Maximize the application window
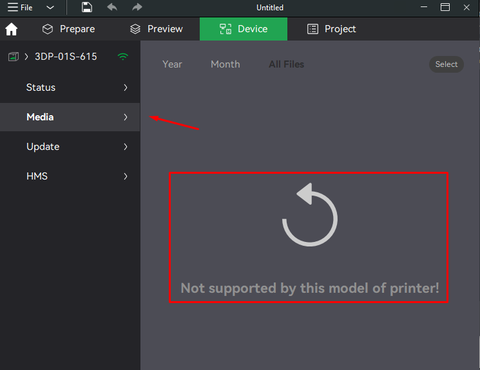 445,7
